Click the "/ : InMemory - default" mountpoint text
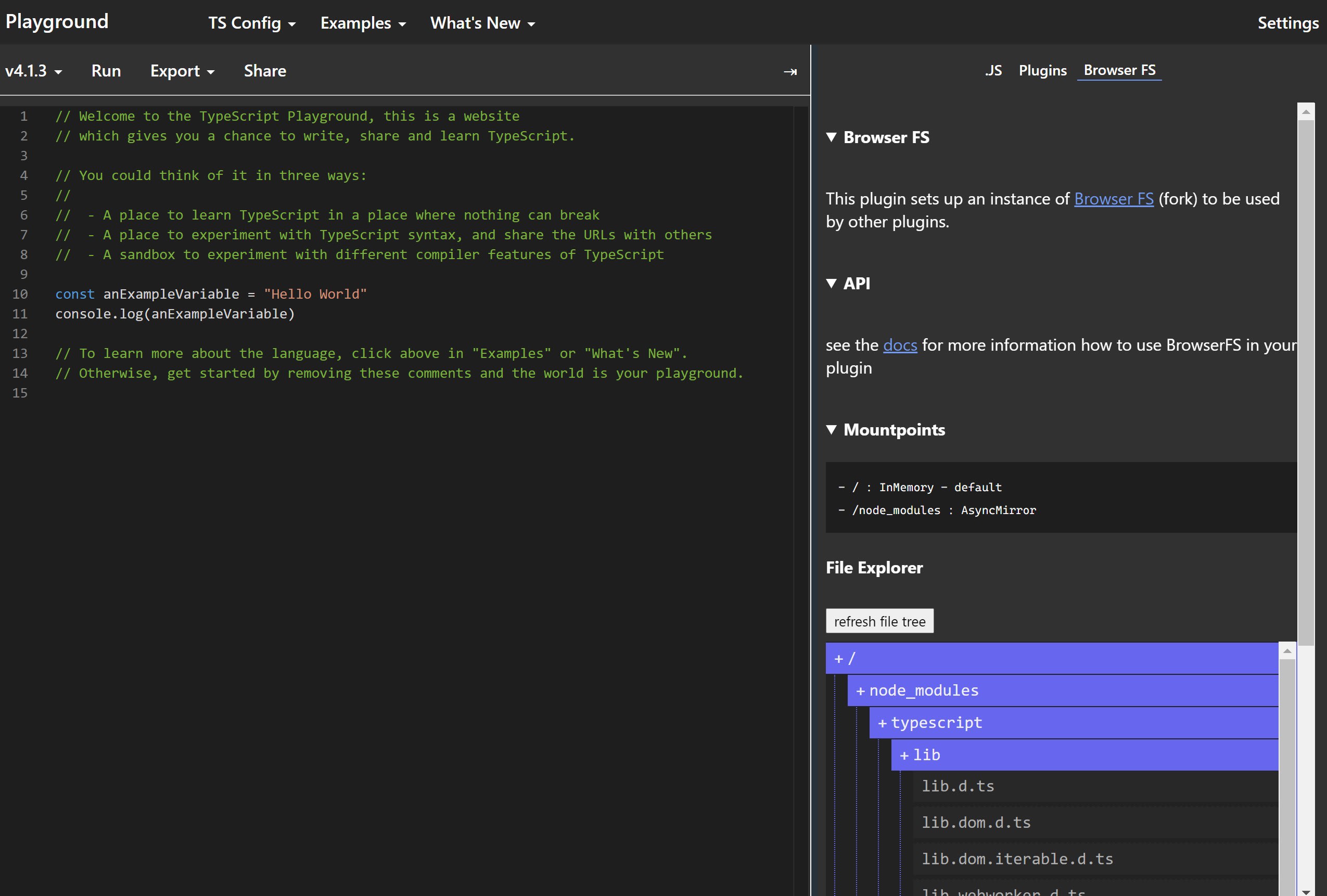Screen dimensions: 1327x896 pos(927,487)
